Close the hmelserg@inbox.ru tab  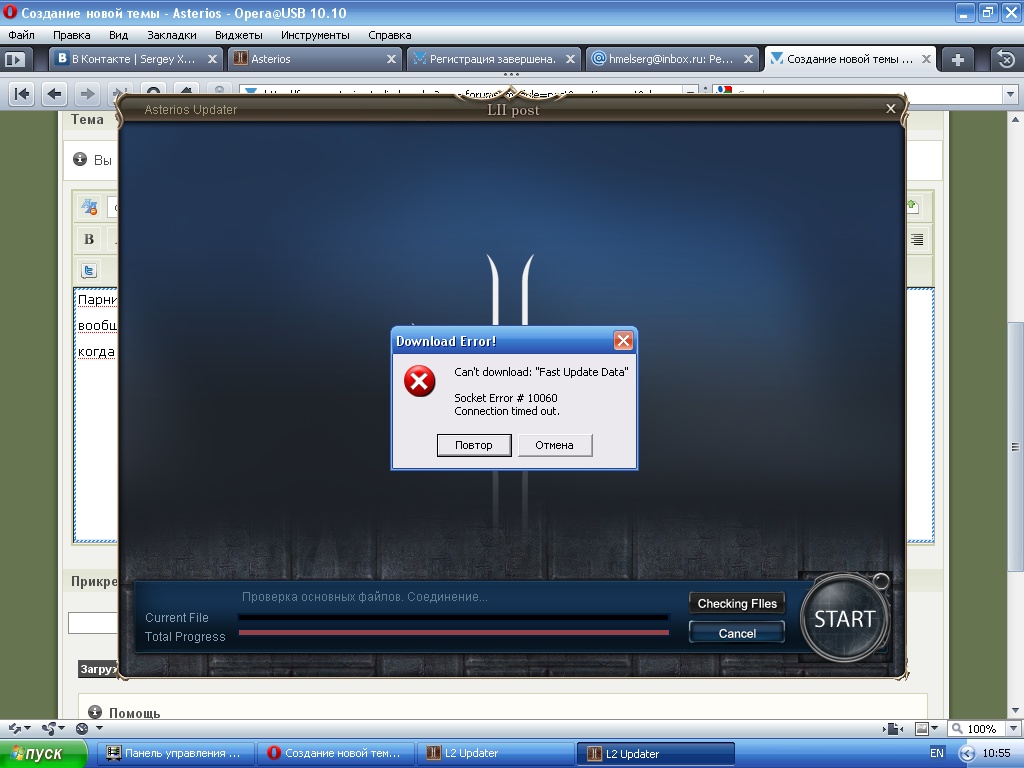coord(749,59)
